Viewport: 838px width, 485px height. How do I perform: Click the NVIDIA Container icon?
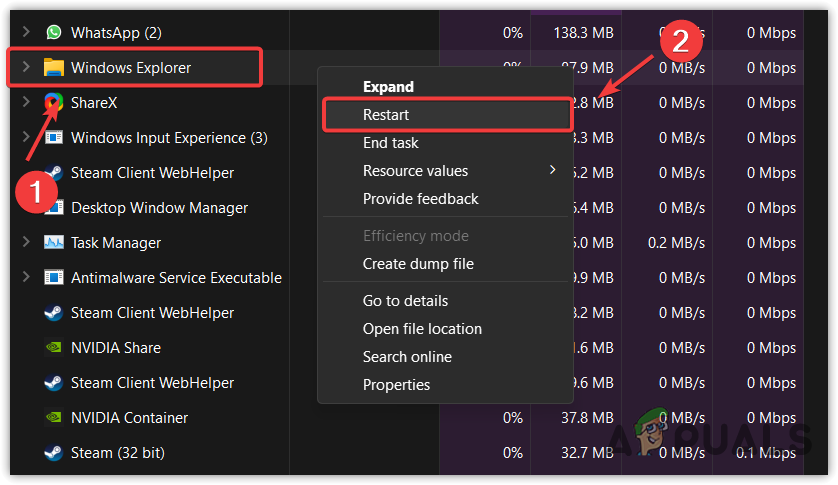(54, 418)
